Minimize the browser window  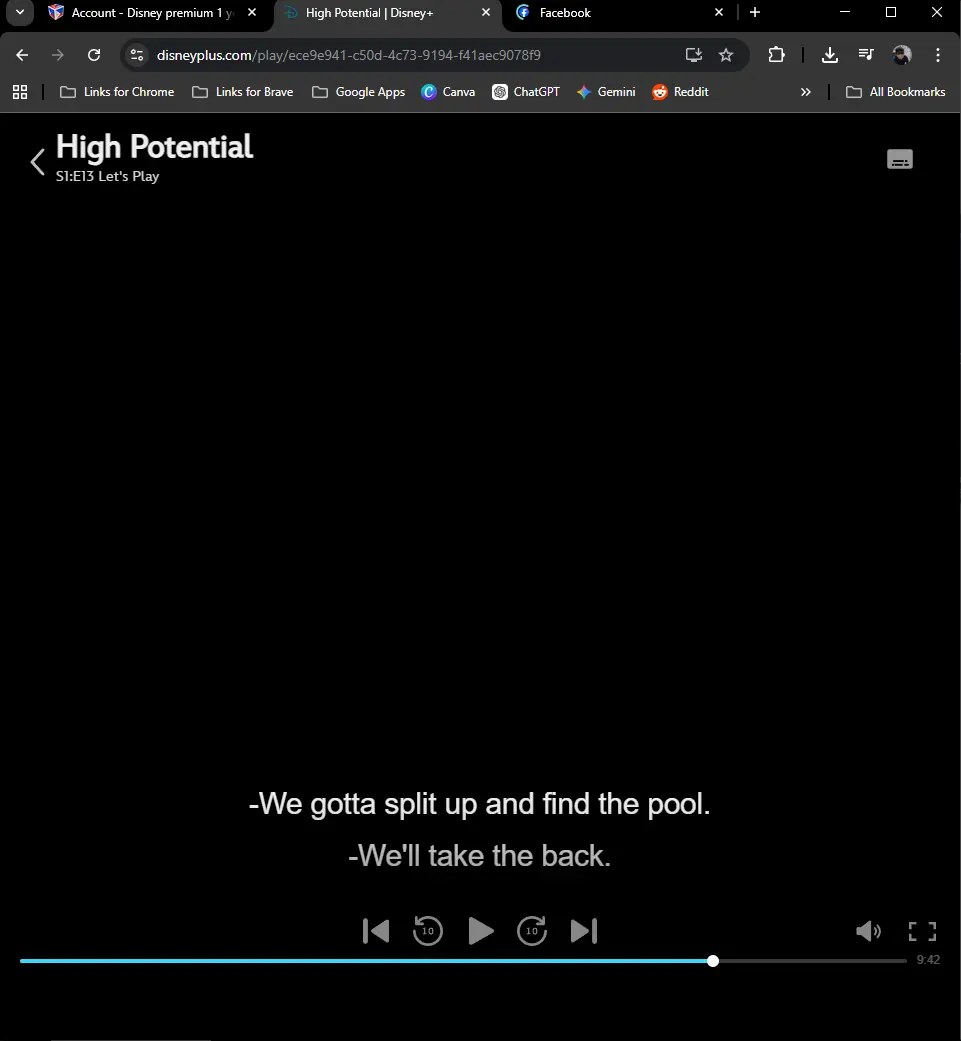[845, 12]
